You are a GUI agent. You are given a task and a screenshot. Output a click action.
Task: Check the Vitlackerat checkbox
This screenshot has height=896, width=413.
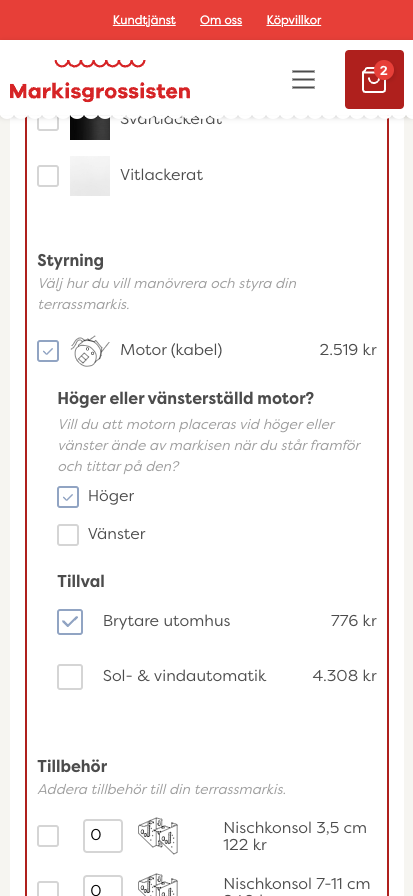(x=48, y=176)
